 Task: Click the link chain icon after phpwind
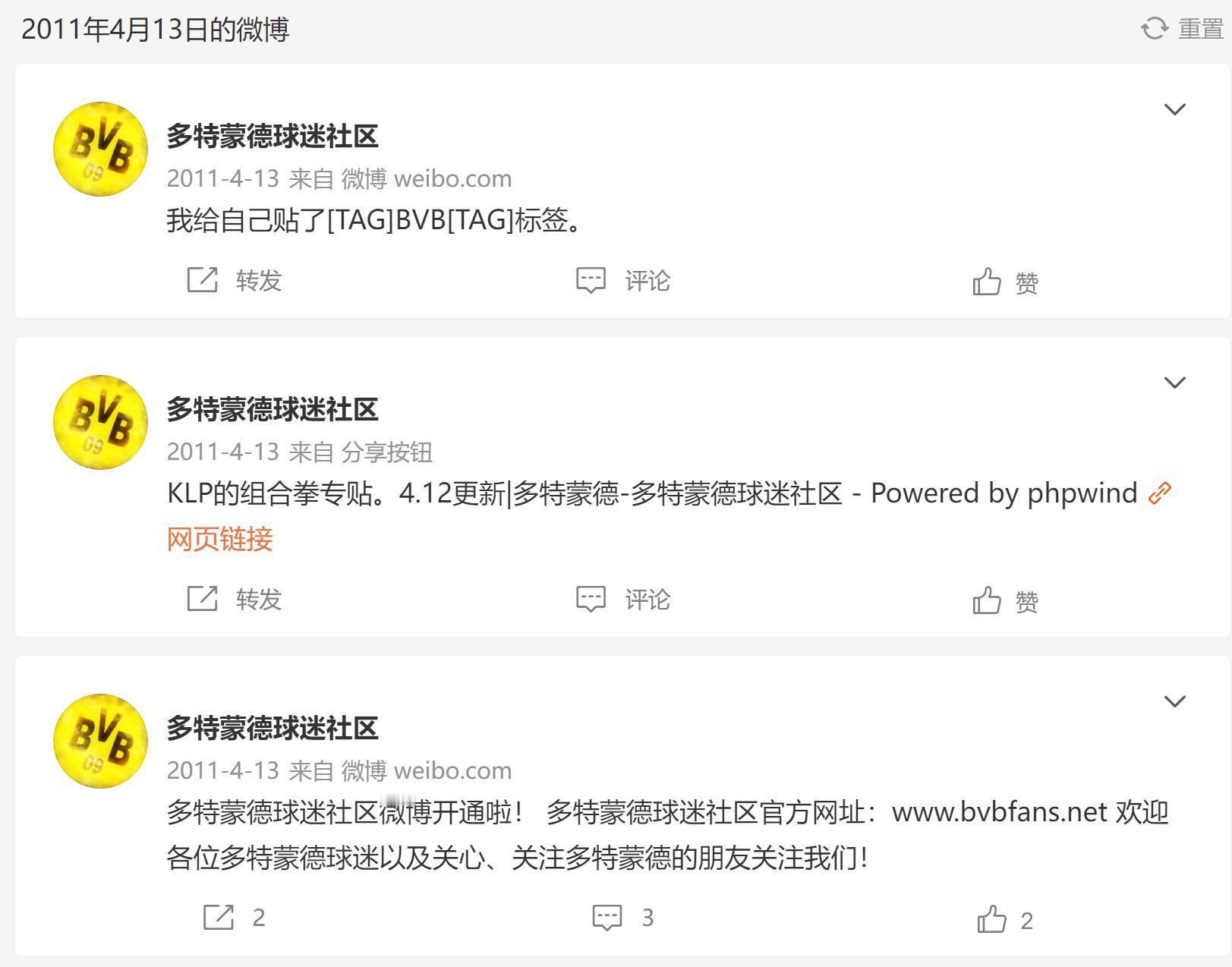click(x=1159, y=493)
